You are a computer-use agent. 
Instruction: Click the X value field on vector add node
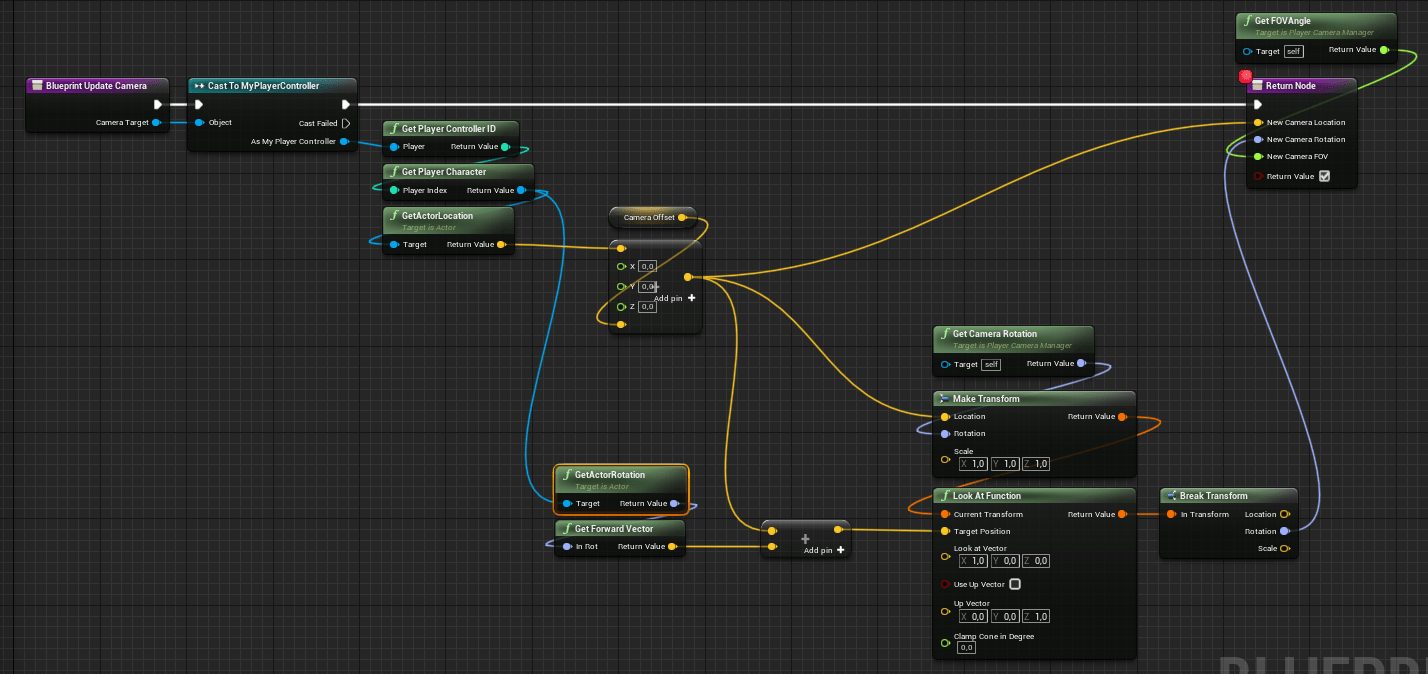point(647,267)
